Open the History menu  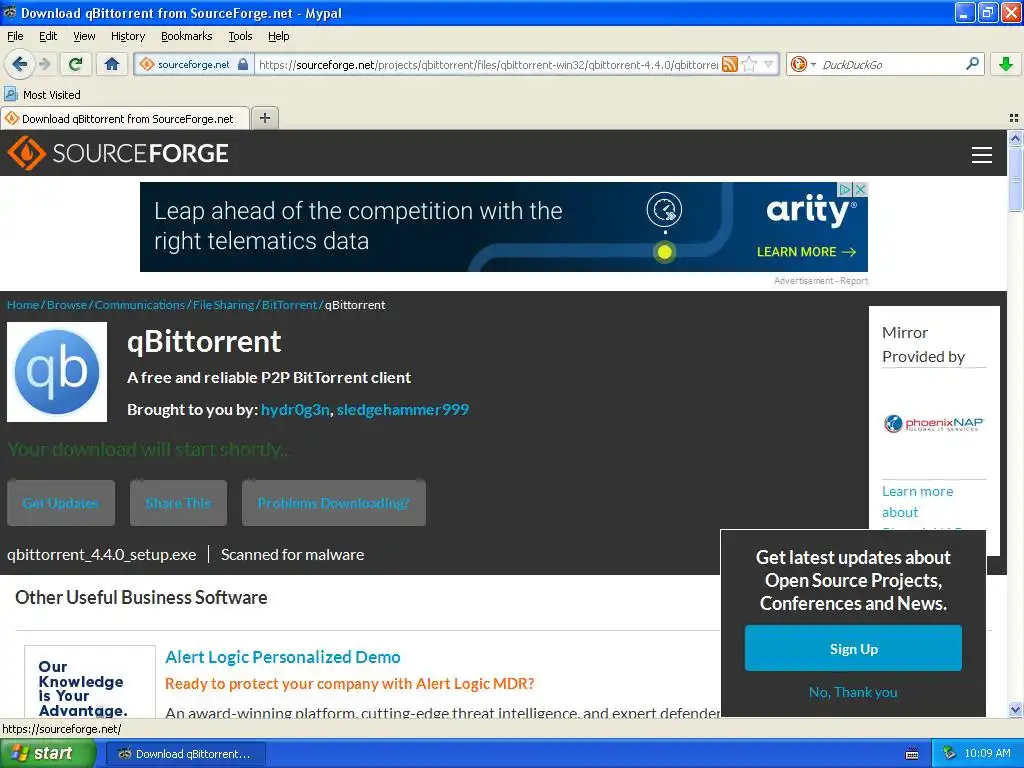pos(127,36)
